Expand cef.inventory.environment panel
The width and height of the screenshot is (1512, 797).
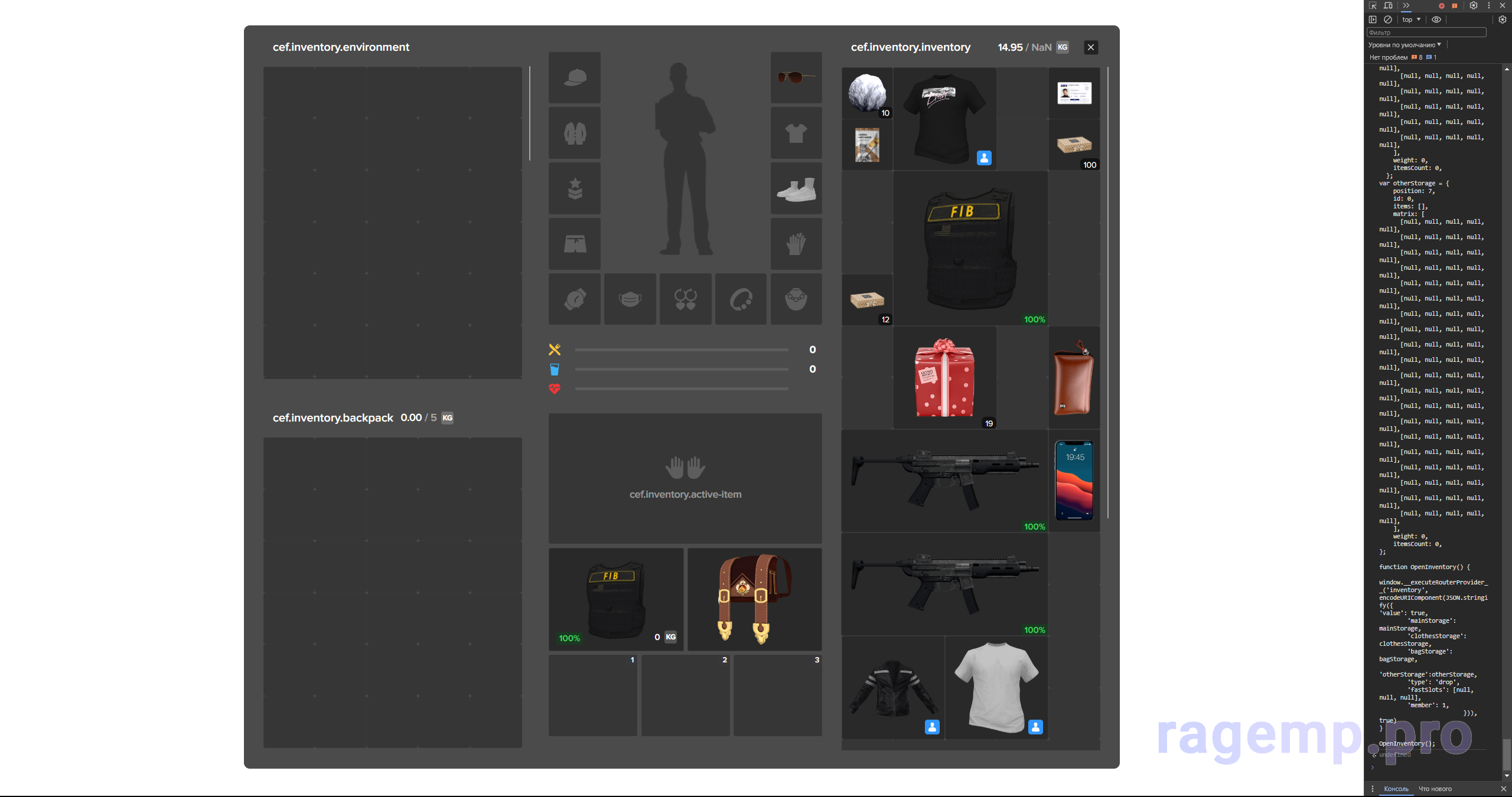pos(340,46)
